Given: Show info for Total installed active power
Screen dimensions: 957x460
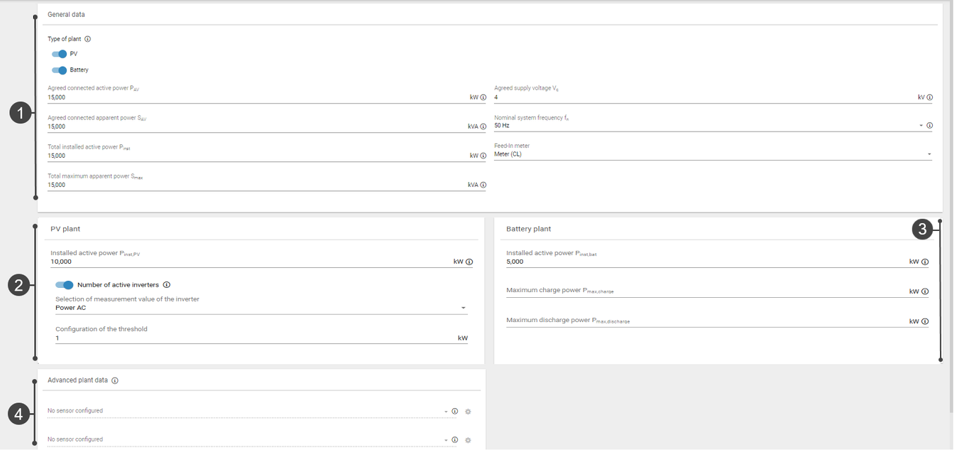Looking at the screenshot, I should click(483, 156).
